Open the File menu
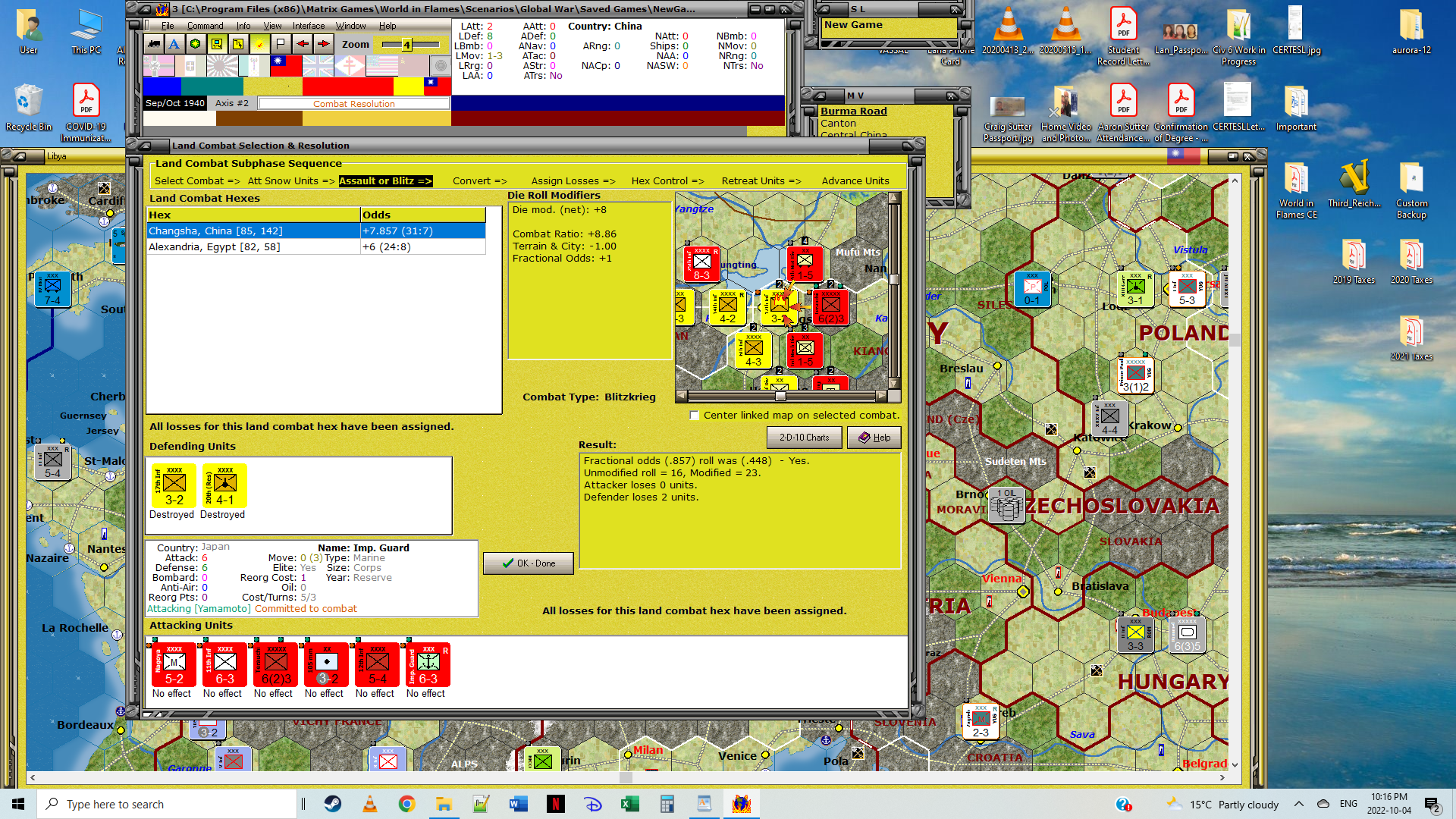The width and height of the screenshot is (1456, 819). [x=168, y=26]
